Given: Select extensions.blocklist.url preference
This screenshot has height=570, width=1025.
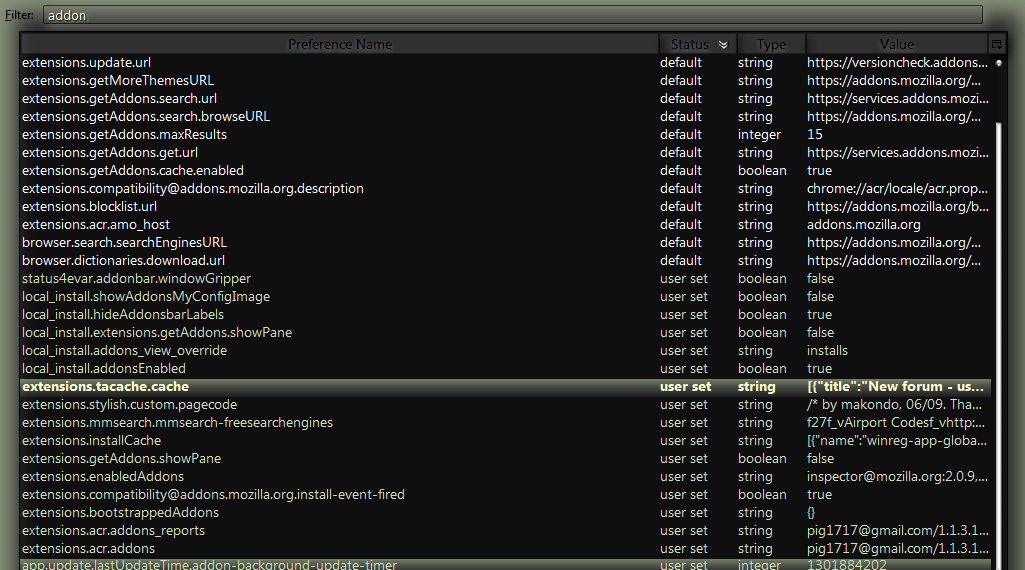Looking at the screenshot, I should (506, 207).
